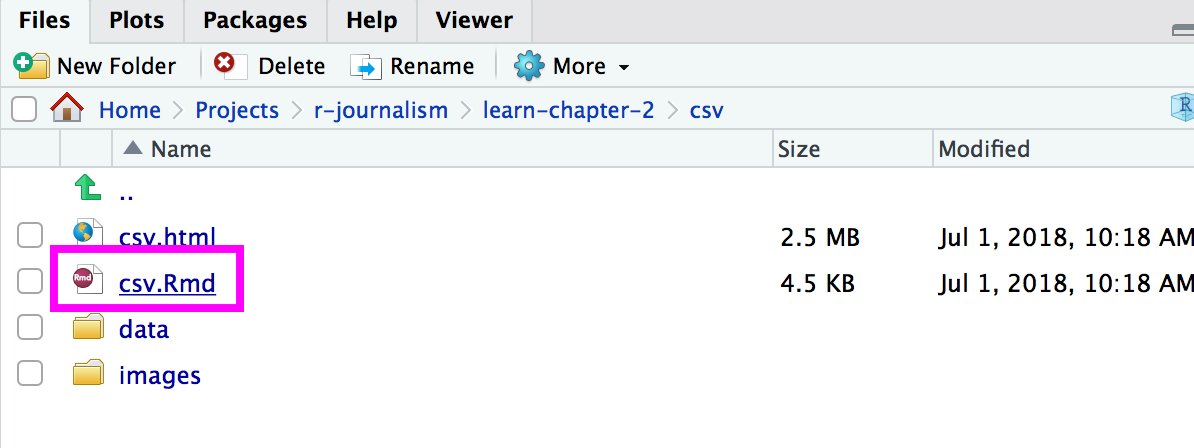The image size is (1194, 448).
Task: Tick the checkbox beside csv.Rmd
Action: pyautogui.click(x=30, y=283)
